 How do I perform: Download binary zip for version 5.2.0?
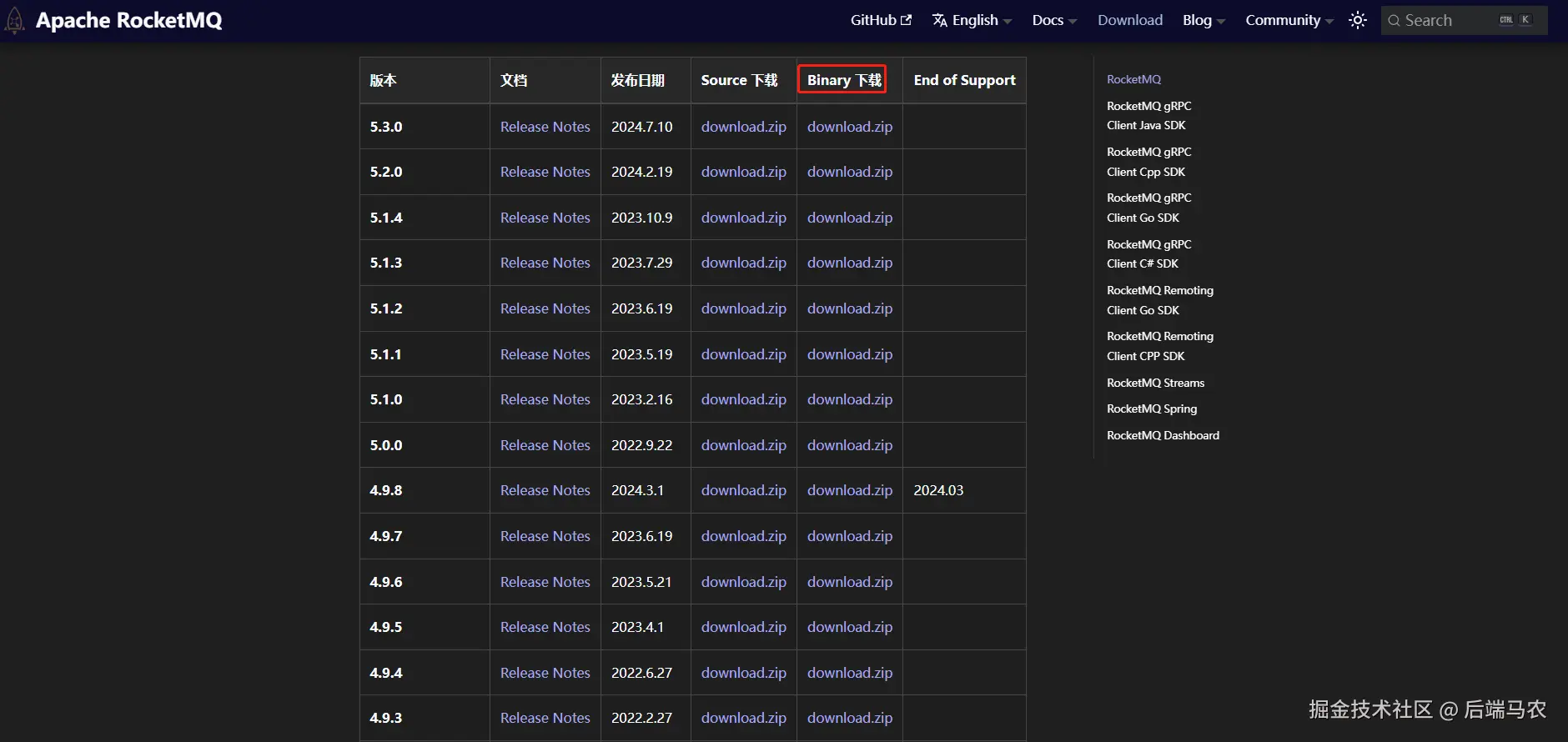pos(849,172)
